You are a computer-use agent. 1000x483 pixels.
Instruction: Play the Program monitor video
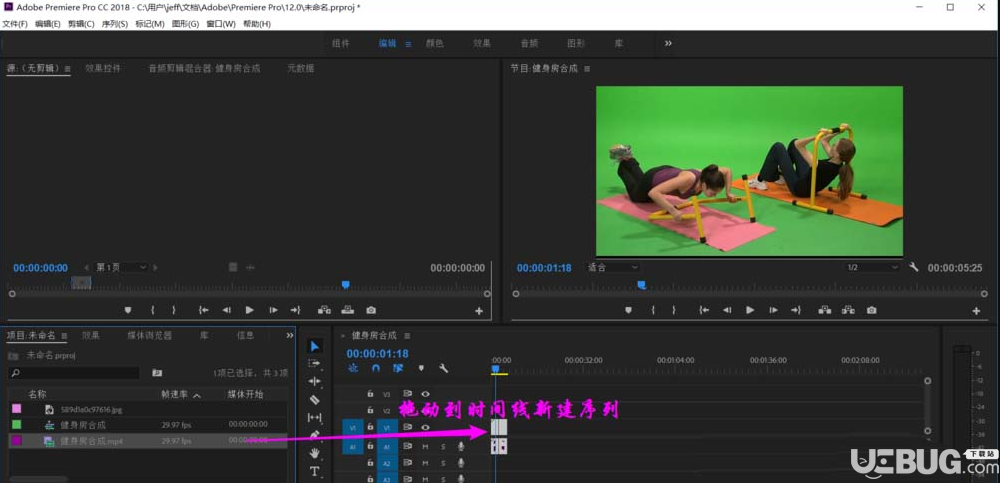(750, 310)
